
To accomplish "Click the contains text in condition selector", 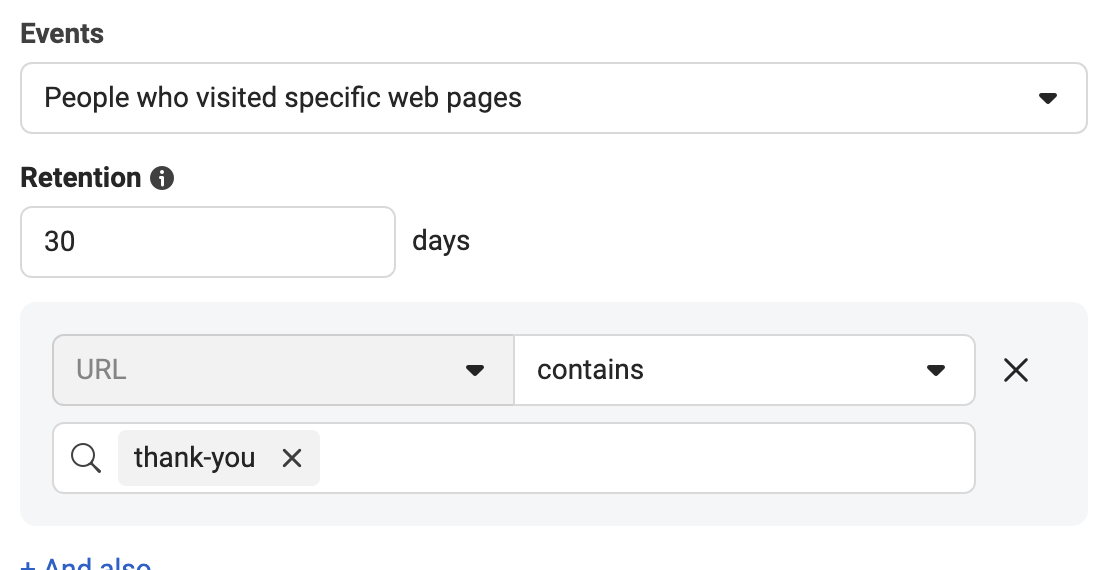I will tap(590, 370).
